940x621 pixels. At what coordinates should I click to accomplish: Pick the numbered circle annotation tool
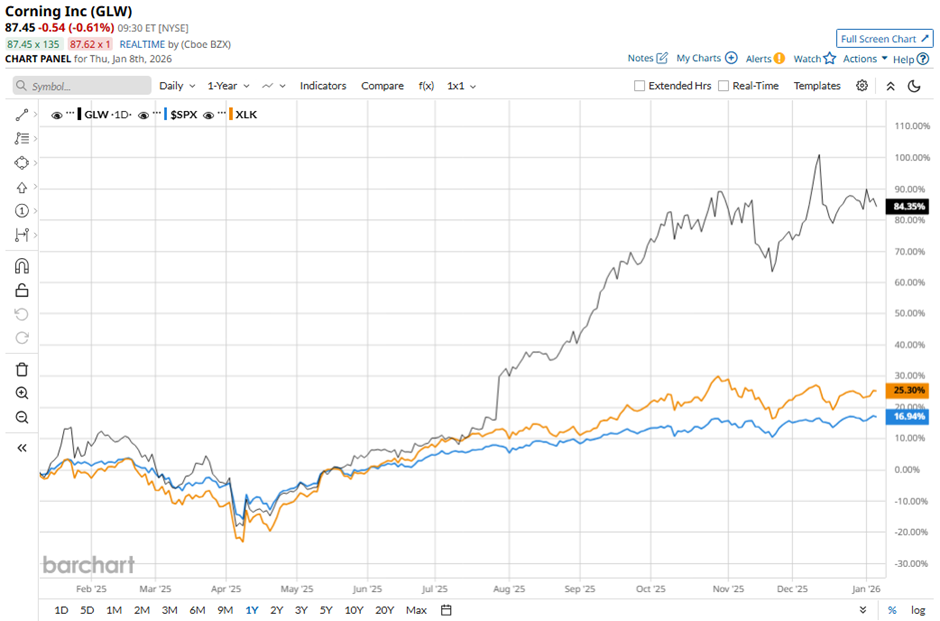pos(22,210)
